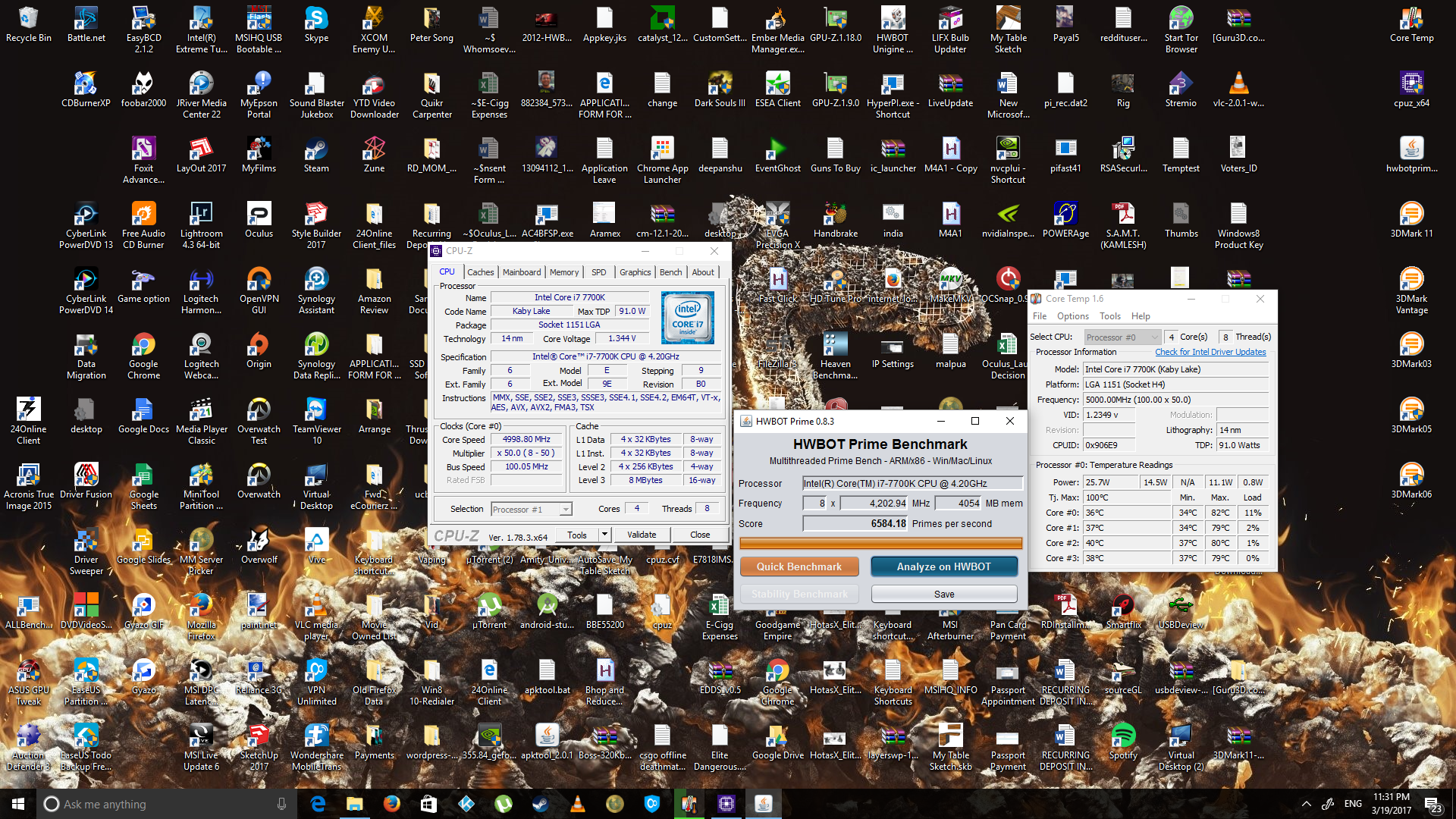Open the Core Temp desktop shortcut
This screenshot has width=1456, height=819.
click(1411, 24)
